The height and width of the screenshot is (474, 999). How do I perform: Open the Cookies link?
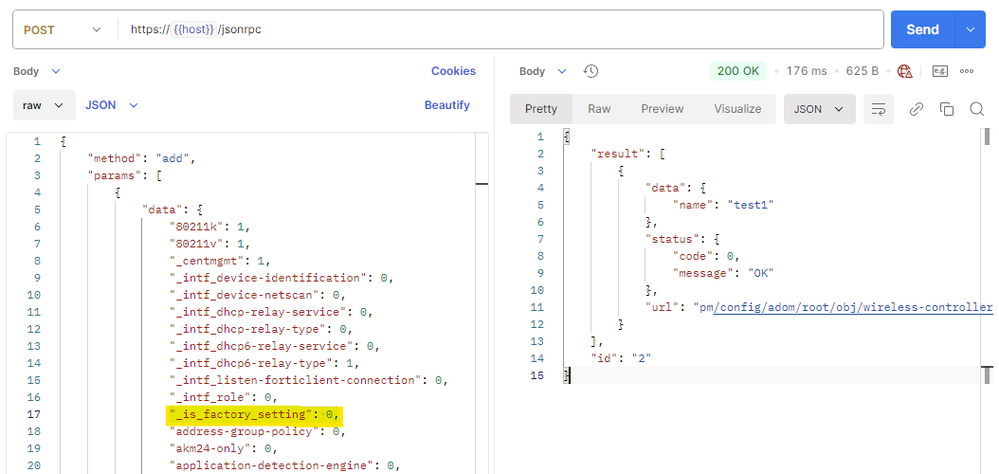pos(453,71)
